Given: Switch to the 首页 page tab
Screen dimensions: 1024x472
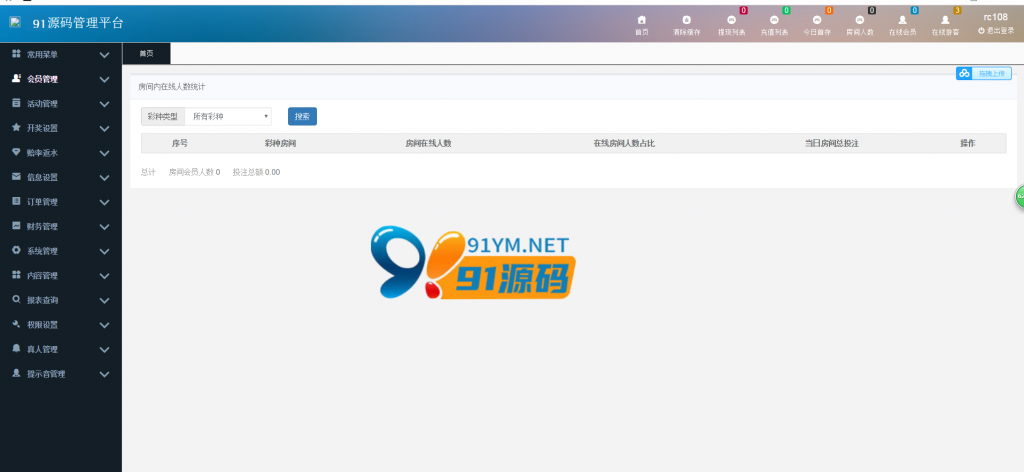Looking at the screenshot, I should [x=146, y=54].
